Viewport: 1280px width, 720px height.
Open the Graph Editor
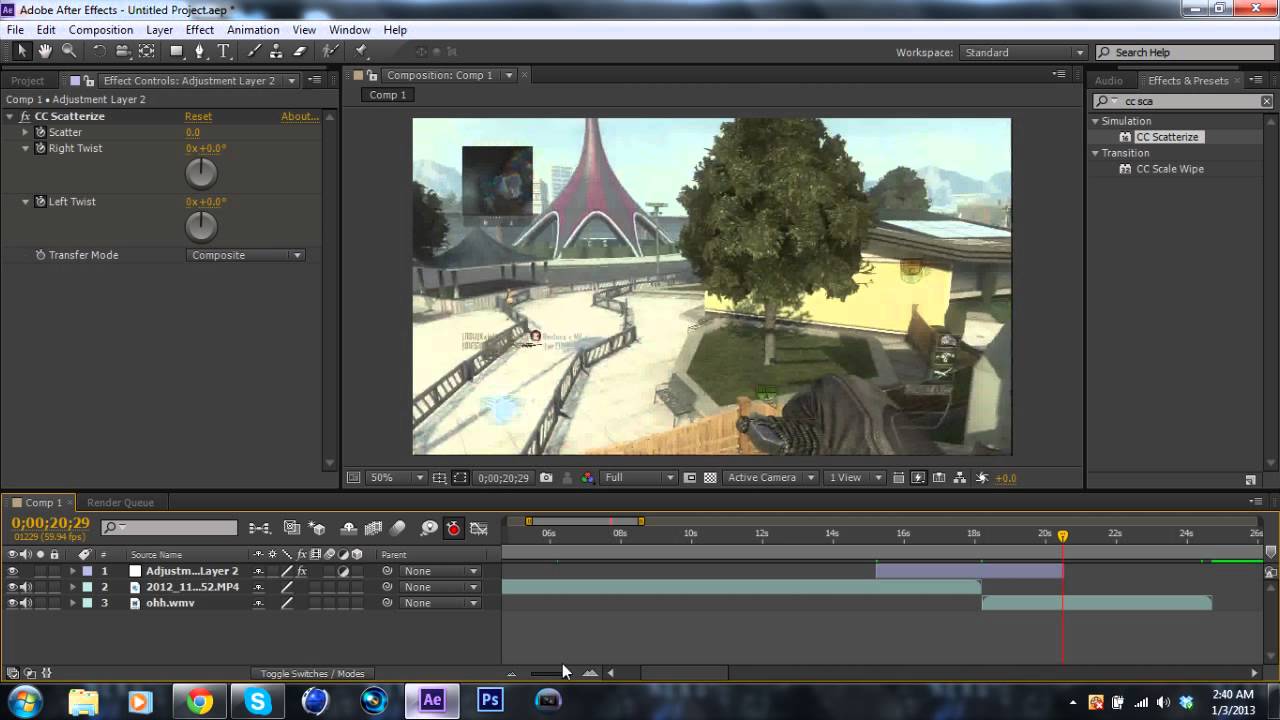[x=479, y=528]
